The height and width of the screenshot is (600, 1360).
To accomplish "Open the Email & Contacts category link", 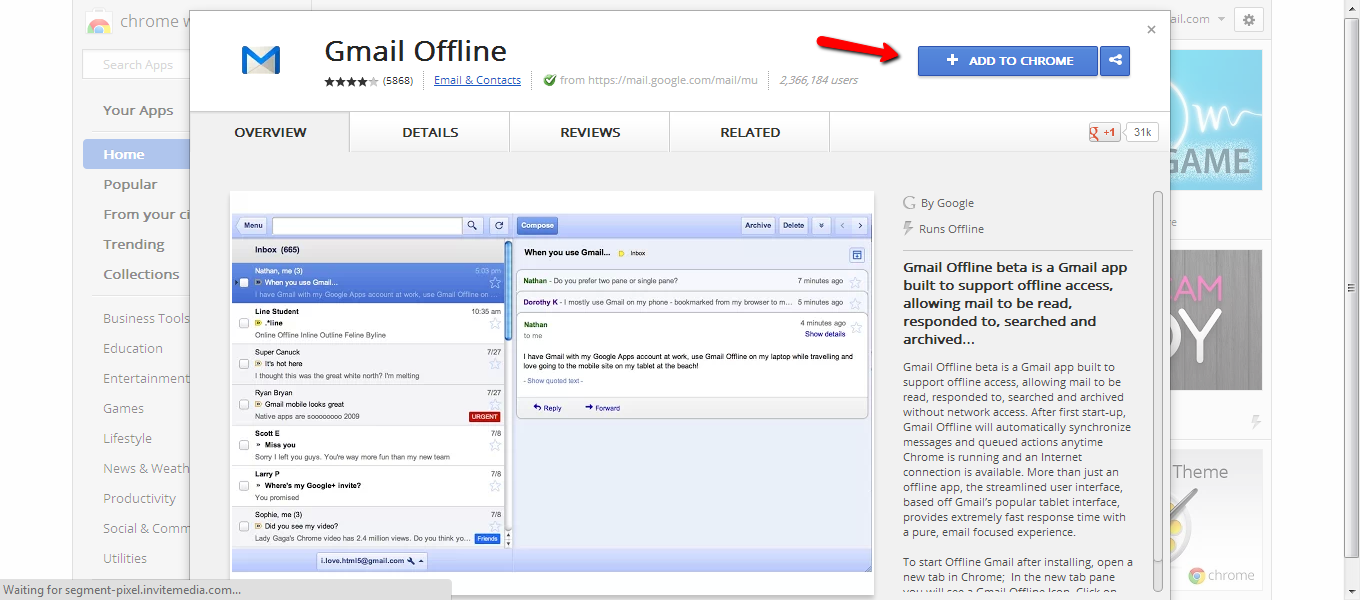I will click(477, 80).
